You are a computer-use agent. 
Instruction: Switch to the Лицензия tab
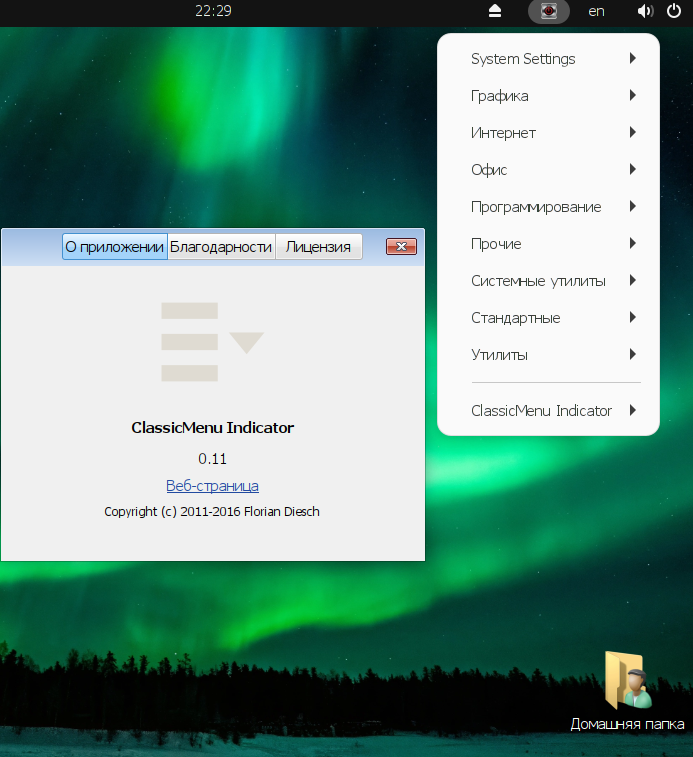pyautogui.click(x=318, y=247)
